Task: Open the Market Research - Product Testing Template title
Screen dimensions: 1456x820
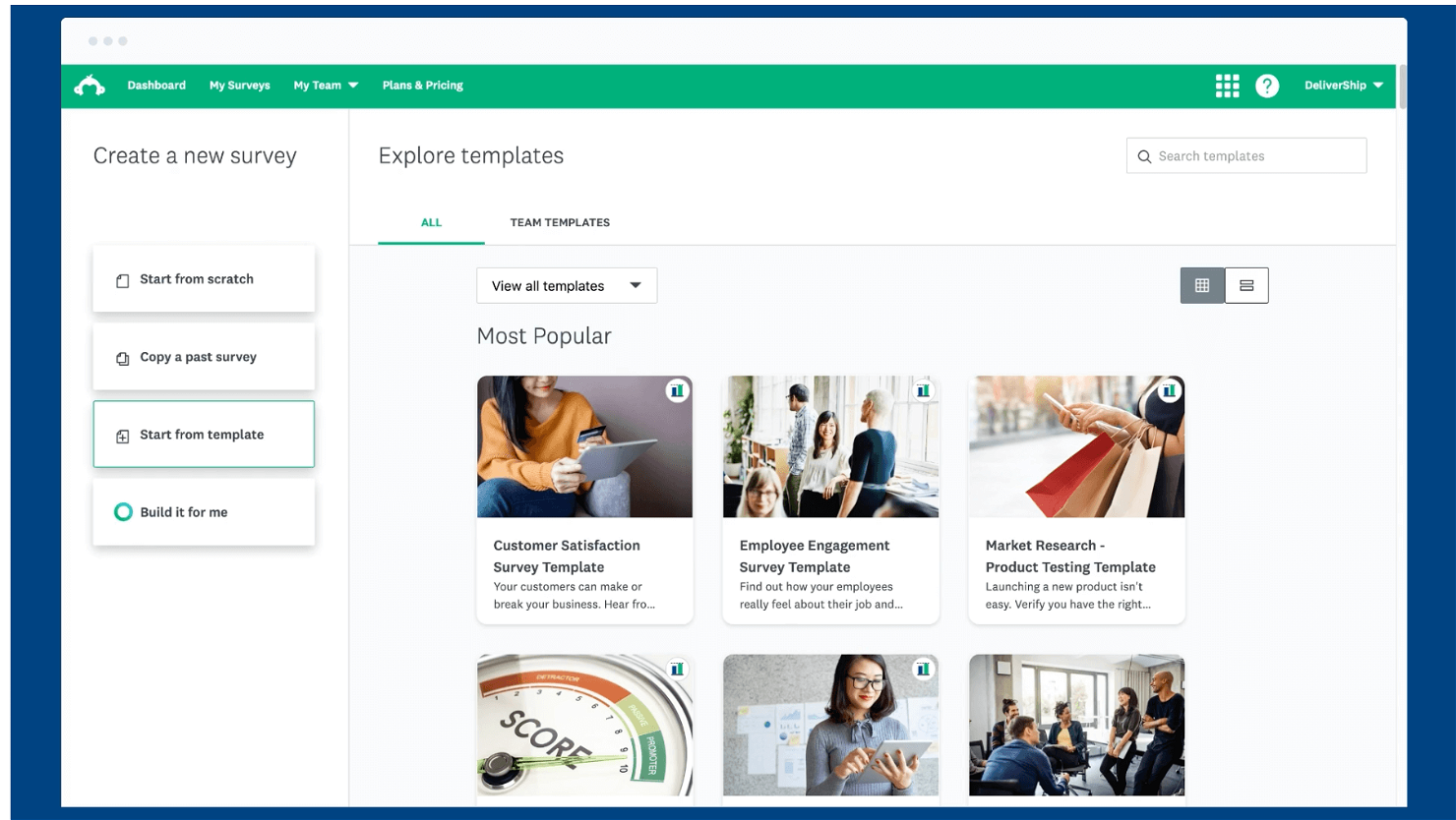Action: click(1070, 556)
